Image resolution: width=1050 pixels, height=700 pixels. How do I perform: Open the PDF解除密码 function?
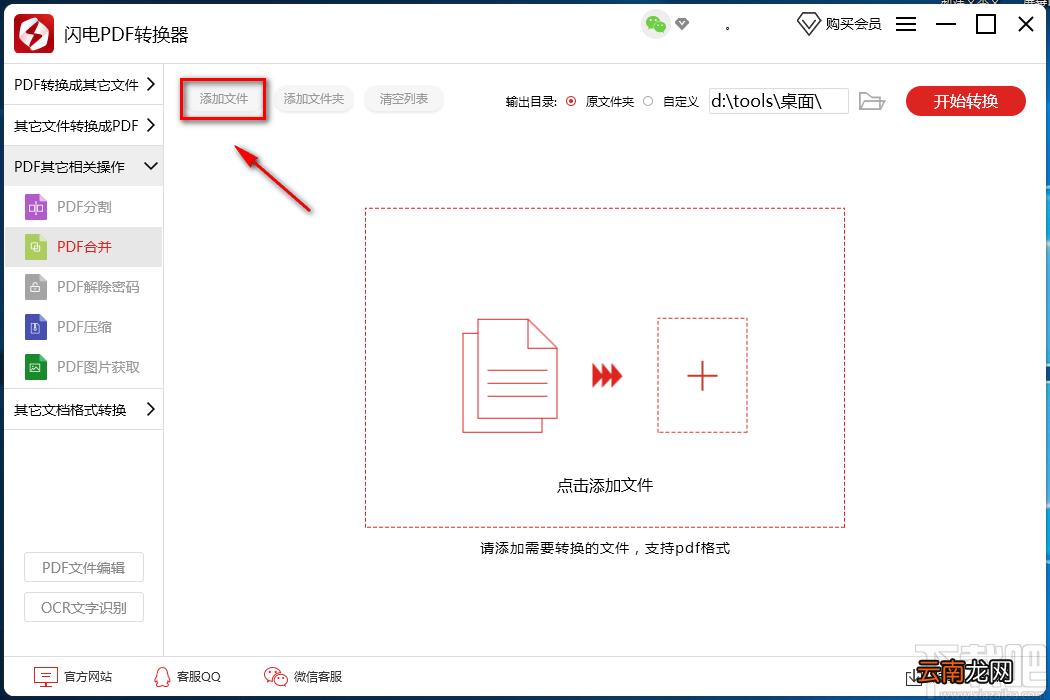coord(84,287)
